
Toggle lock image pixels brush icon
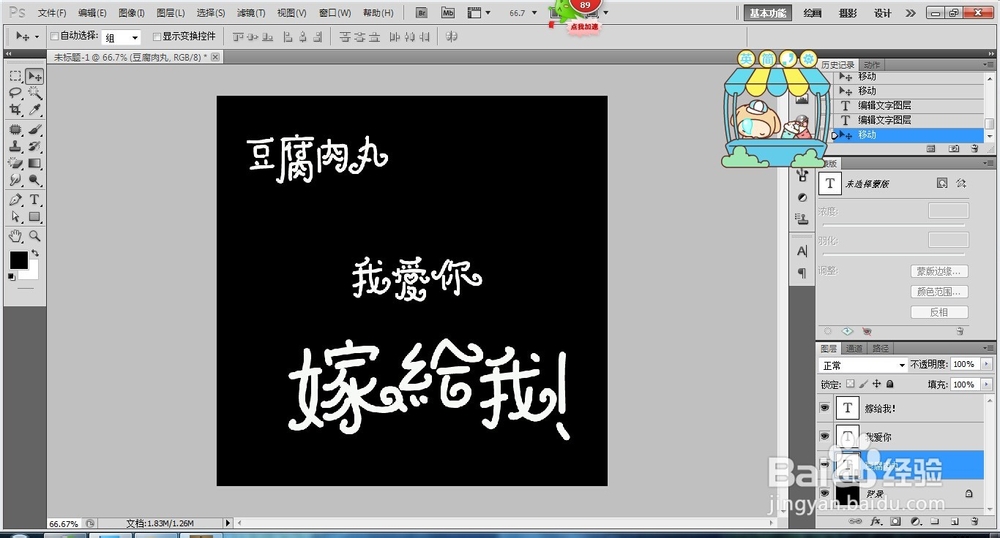point(864,384)
